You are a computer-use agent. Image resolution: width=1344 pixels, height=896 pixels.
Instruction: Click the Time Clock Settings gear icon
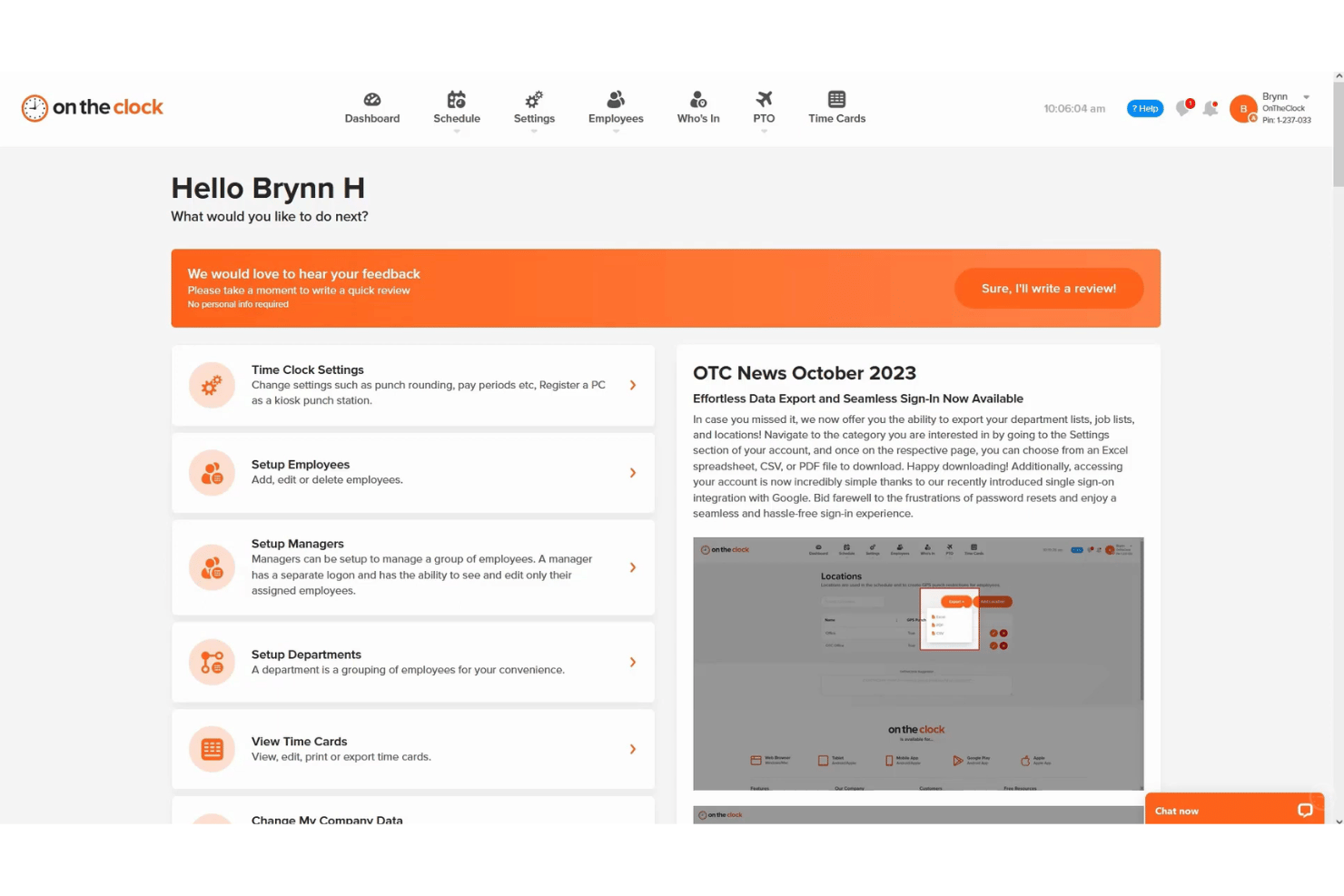point(212,385)
